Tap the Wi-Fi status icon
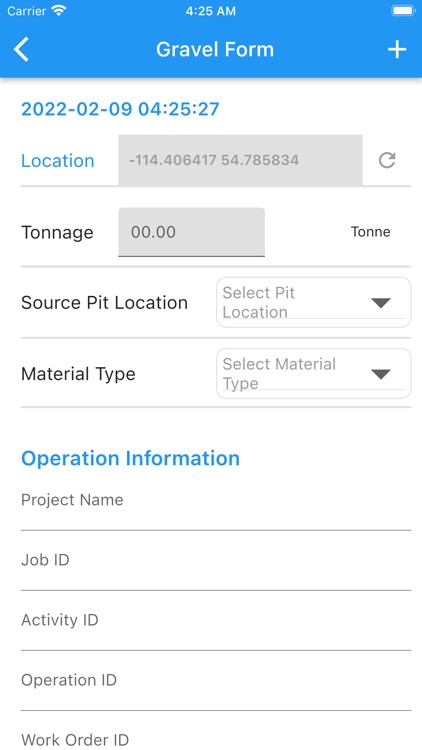This screenshot has height=750, width=422. click(59, 11)
